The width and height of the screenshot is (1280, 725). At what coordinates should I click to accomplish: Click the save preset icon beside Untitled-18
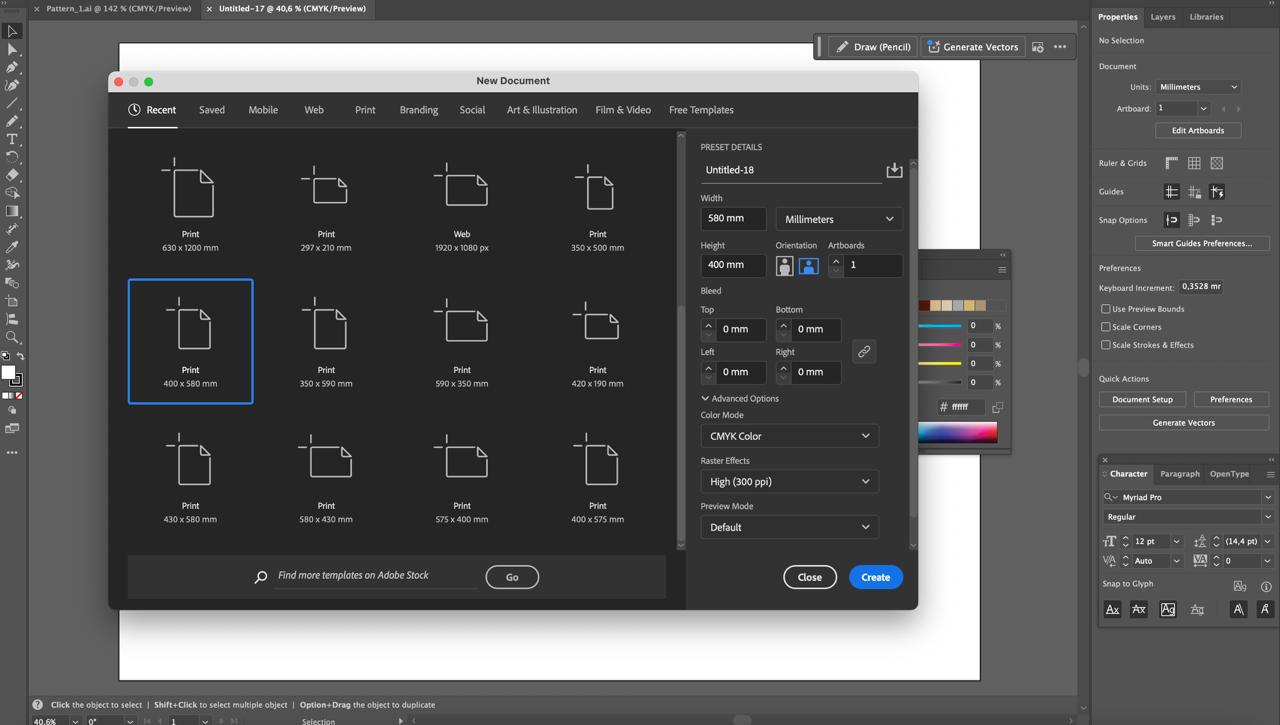tap(894, 170)
